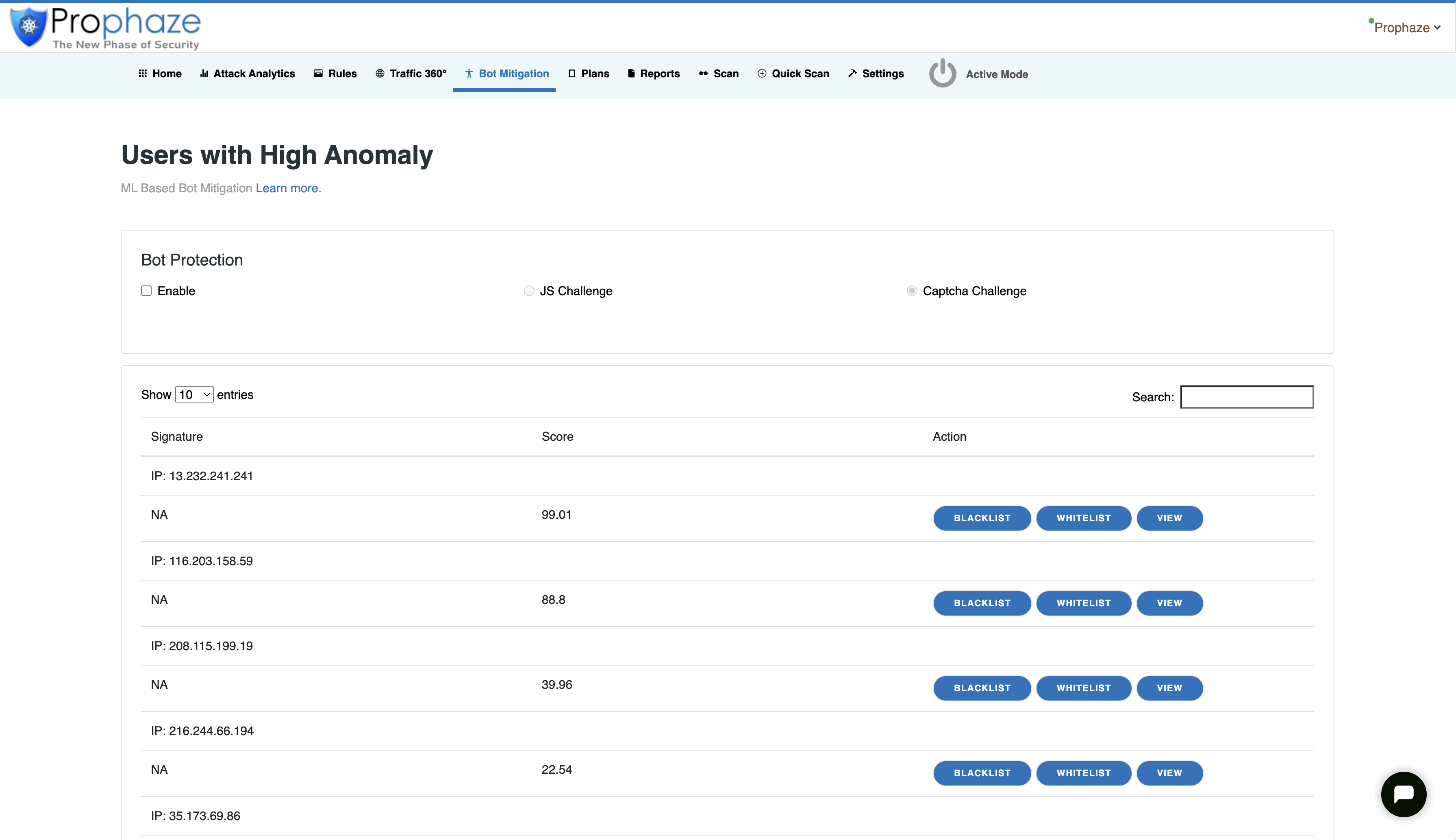The image size is (1456, 840).
Task: Select the JS Challenge radio option
Action: click(529, 291)
